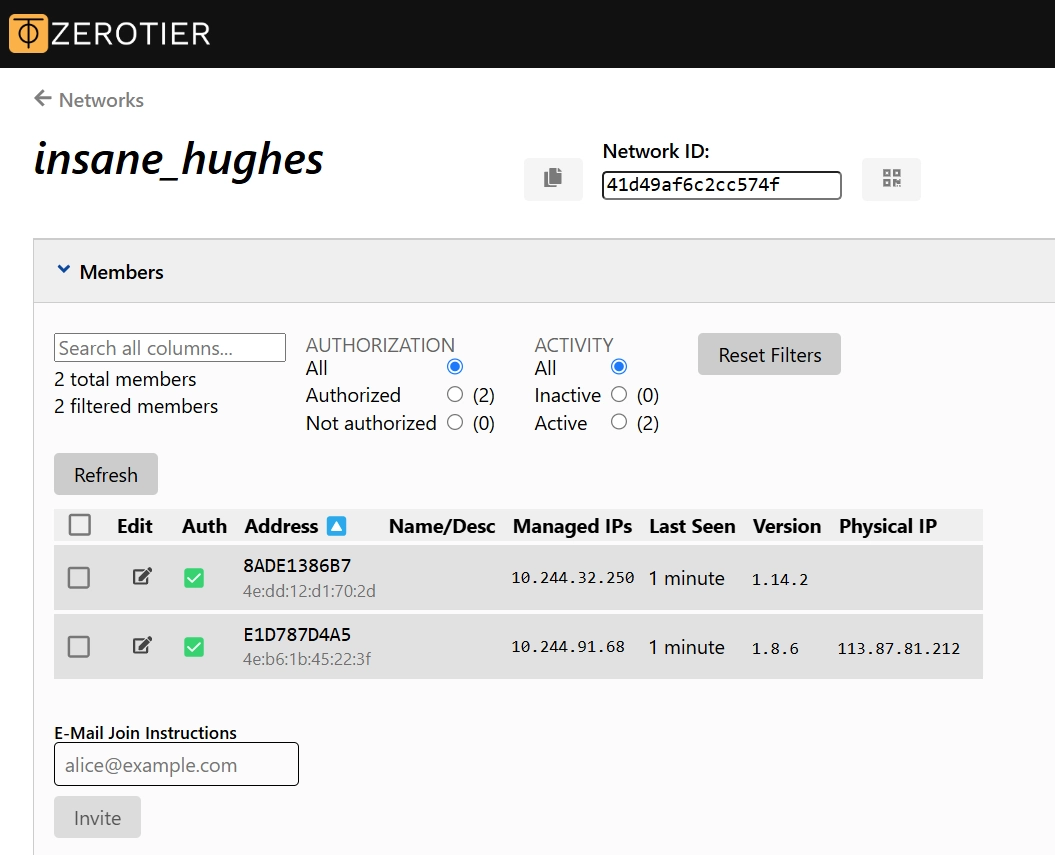Click MAC 4e:b6:1b:45:22:3f
Viewport: 1055px width, 855px height.
pyautogui.click(x=307, y=659)
